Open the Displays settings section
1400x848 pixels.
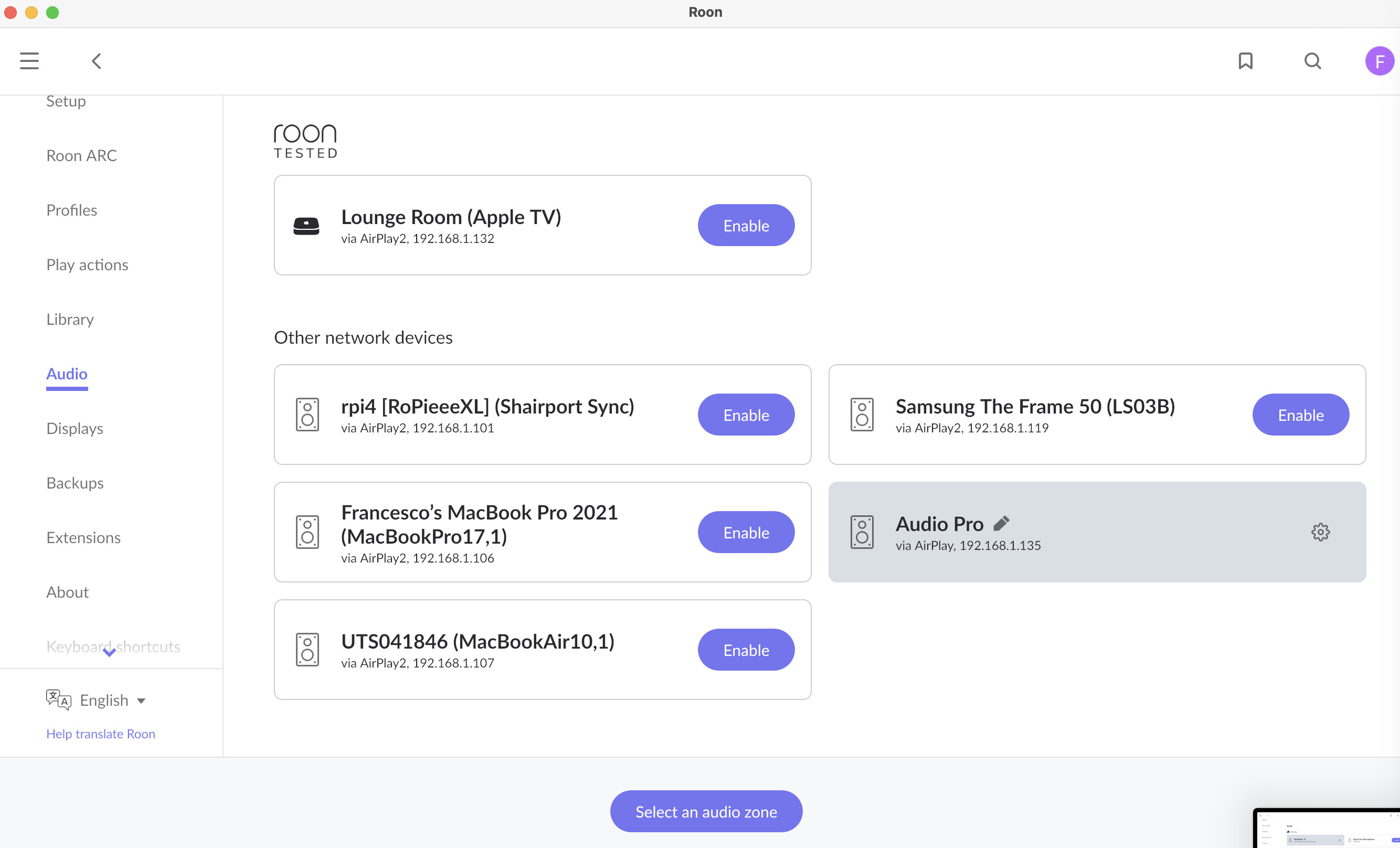point(75,429)
